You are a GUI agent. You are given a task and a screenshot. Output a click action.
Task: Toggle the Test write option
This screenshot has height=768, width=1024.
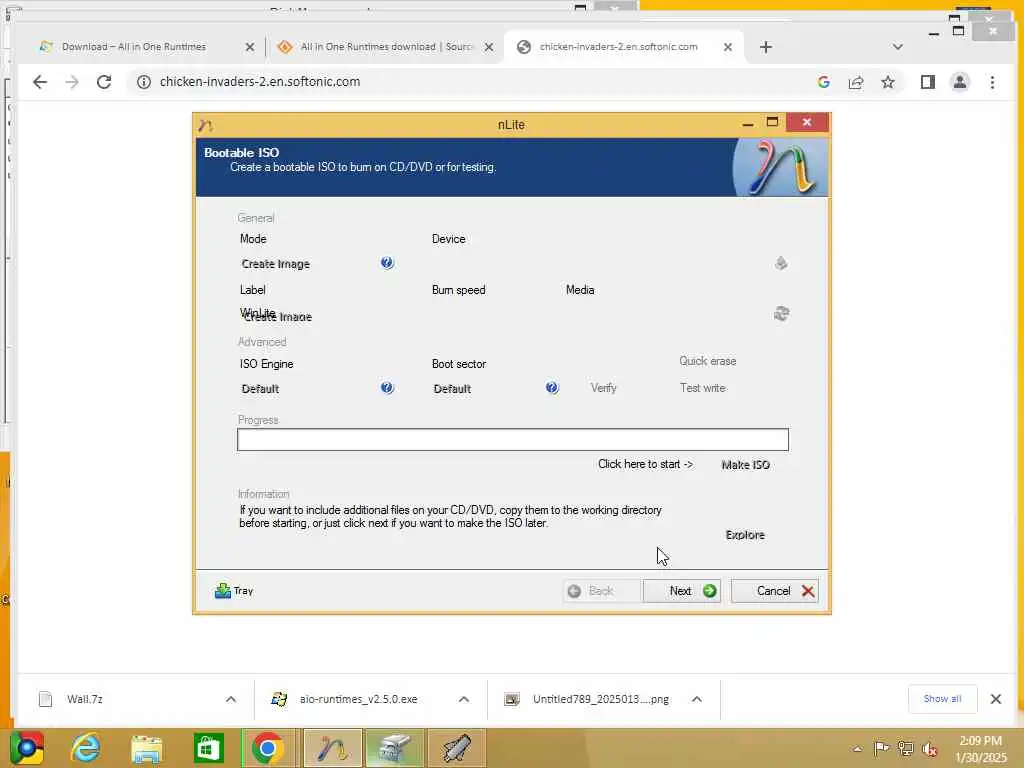point(703,388)
